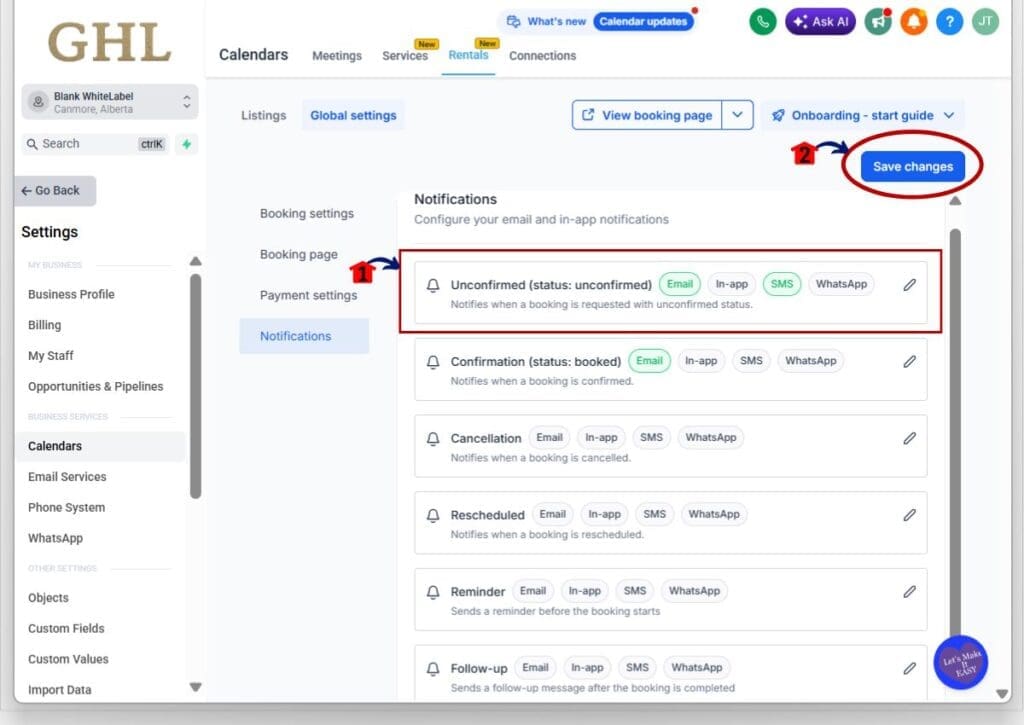Screen dimensions: 1024x725
Task: Click the bell icon beside Follow-up
Action: point(433,669)
